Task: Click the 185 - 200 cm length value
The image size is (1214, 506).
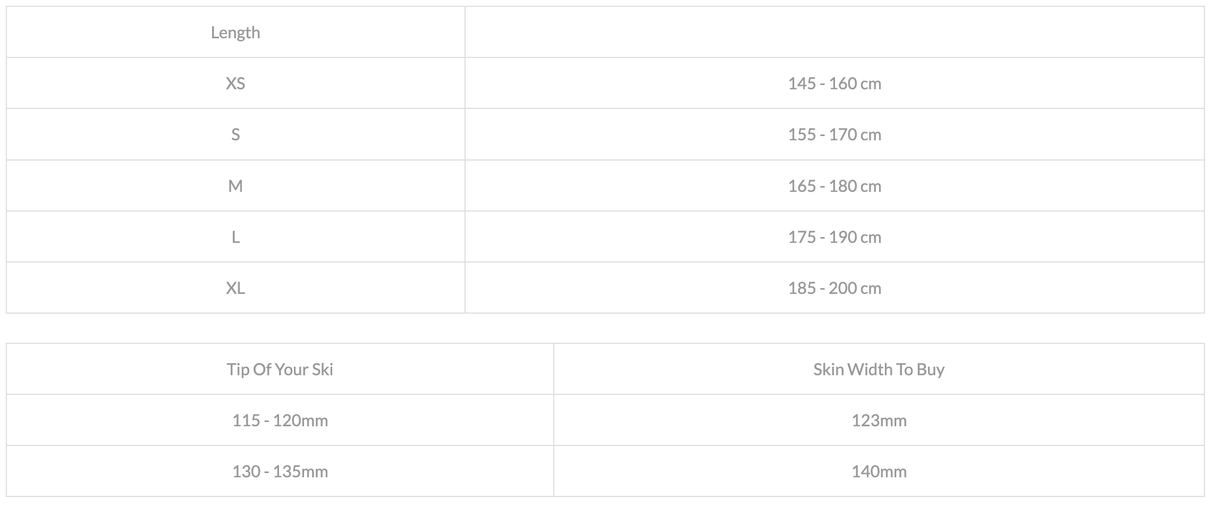Action: point(834,287)
